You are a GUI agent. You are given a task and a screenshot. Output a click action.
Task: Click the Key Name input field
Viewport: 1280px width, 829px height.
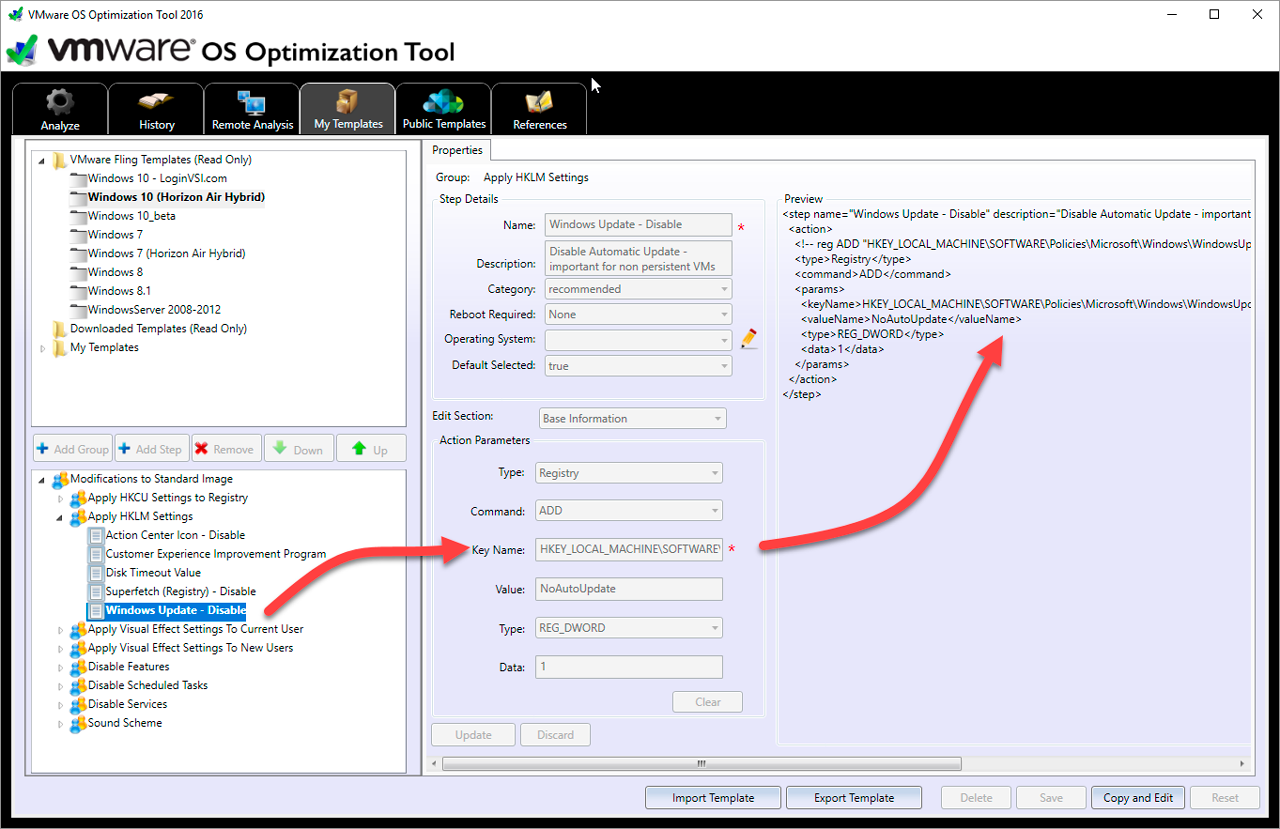[x=629, y=549]
